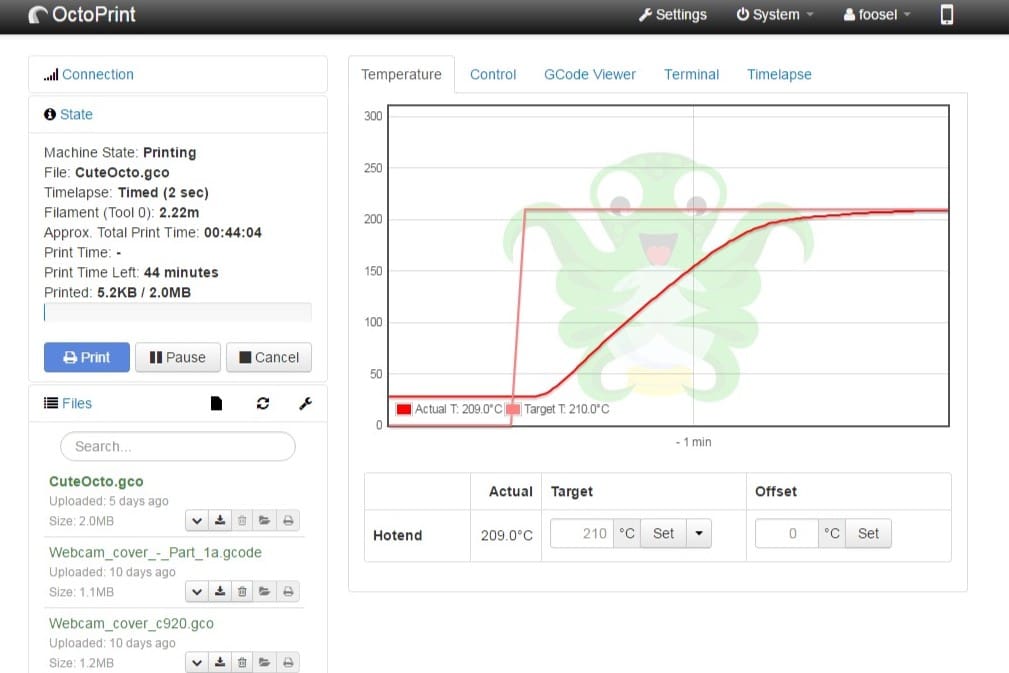
Task: Click the Hotend actual 209.0°C value
Action: 506,535
